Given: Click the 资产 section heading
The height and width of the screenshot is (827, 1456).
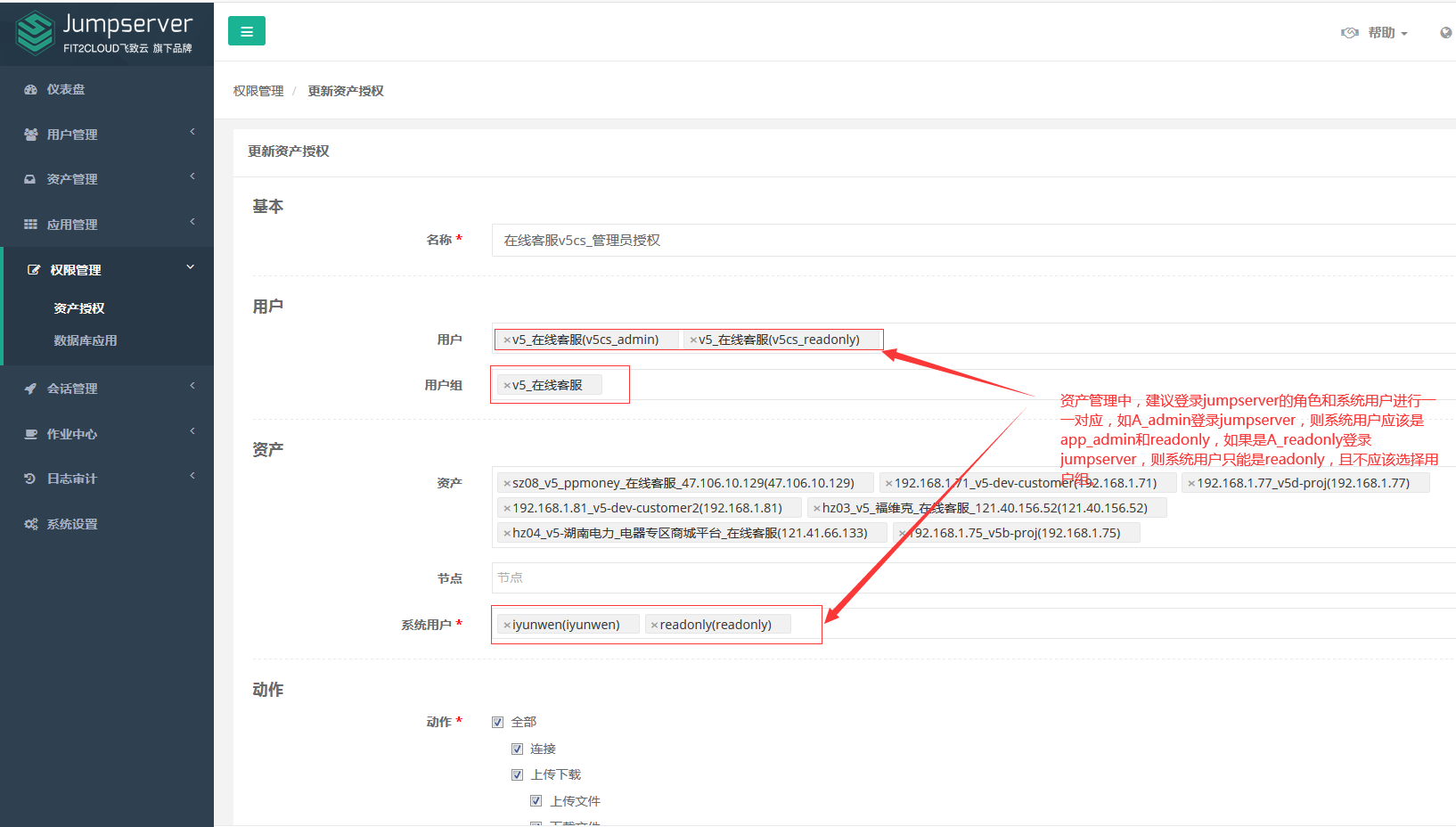Looking at the screenshot, I should 267,450.
